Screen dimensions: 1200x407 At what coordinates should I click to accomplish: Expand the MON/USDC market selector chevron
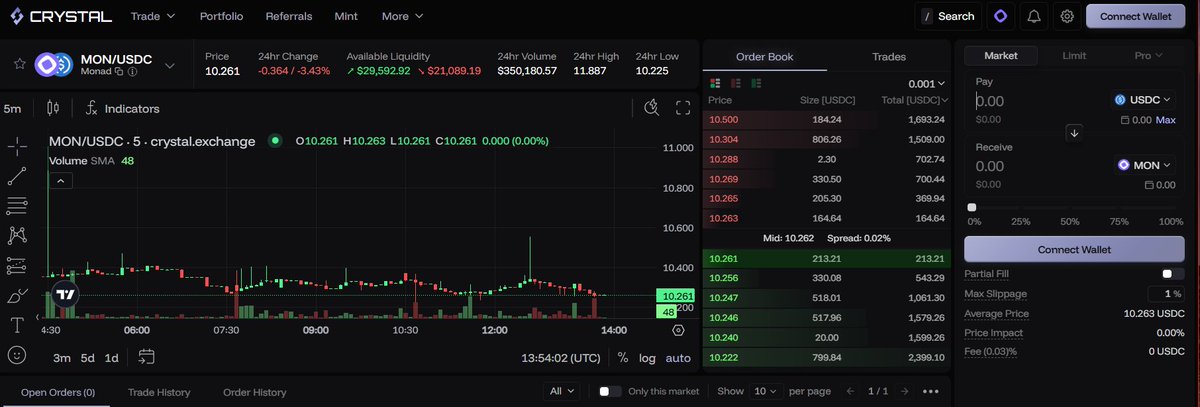tap(169, 65)
